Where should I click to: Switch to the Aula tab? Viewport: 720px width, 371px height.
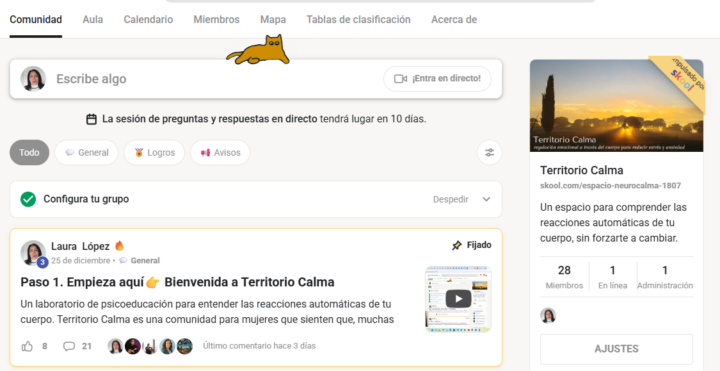click(x=93, y=20)
